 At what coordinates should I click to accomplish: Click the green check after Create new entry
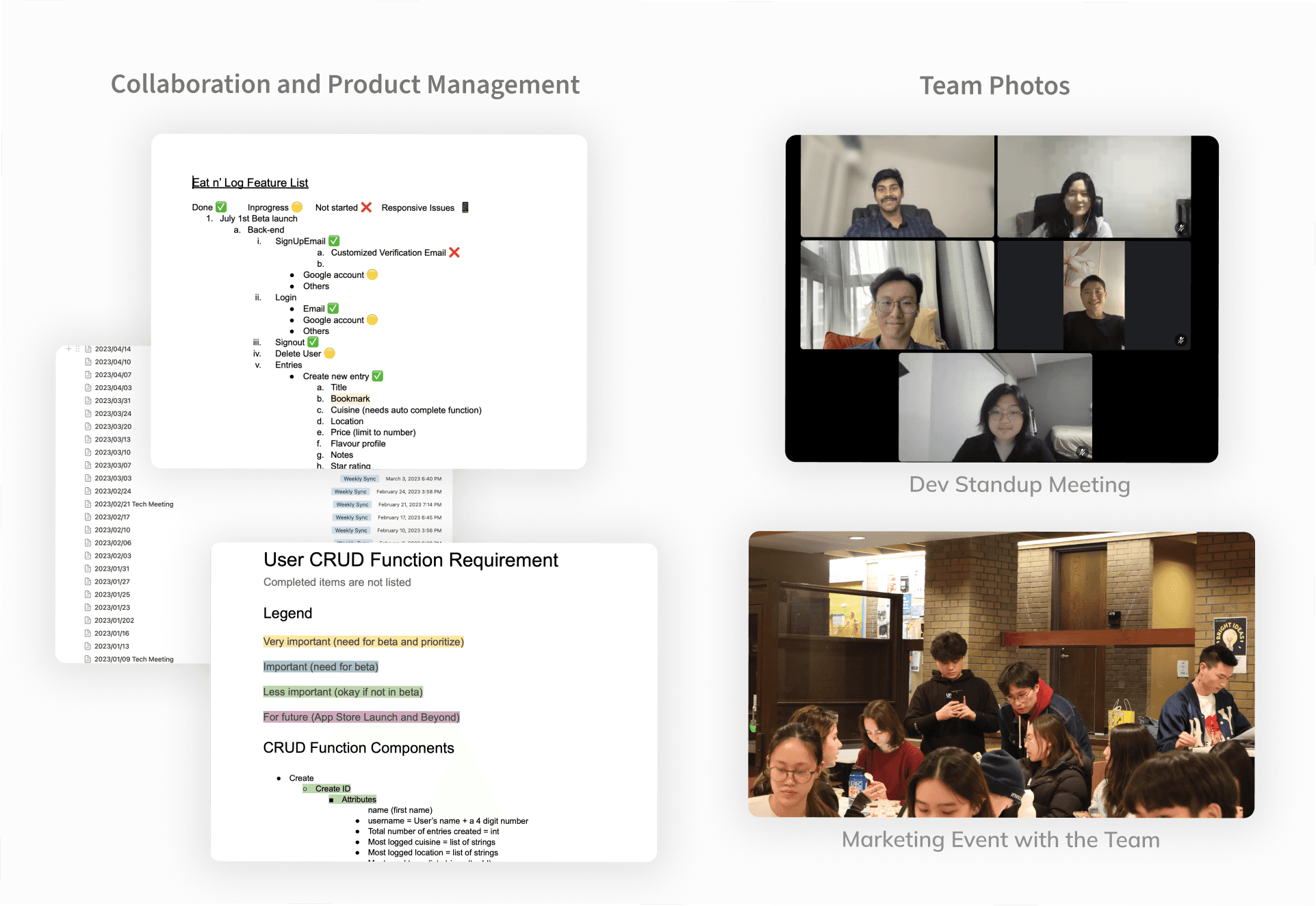[x=378, y=376]
